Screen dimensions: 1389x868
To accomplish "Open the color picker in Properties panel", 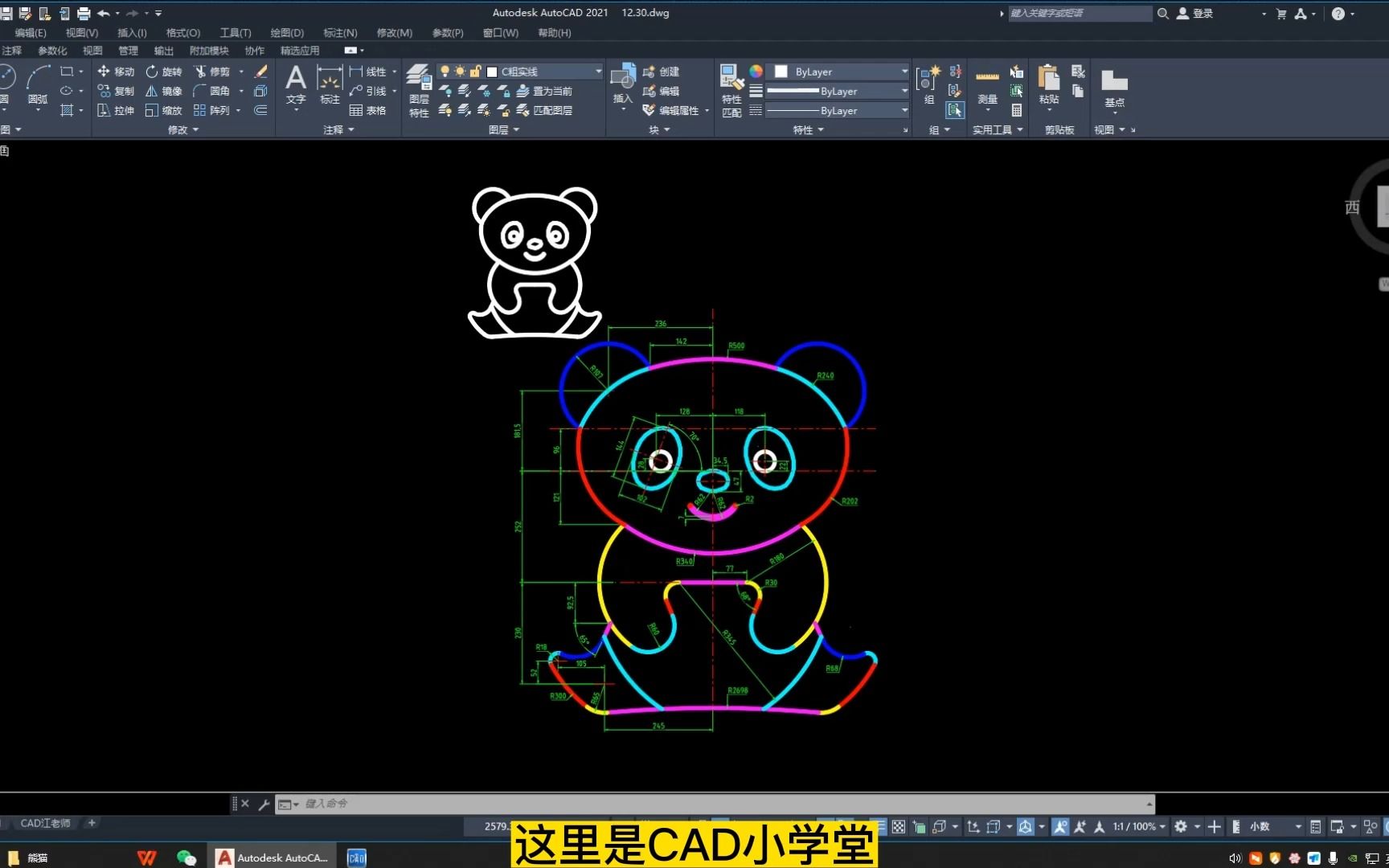I will (754, 72).
